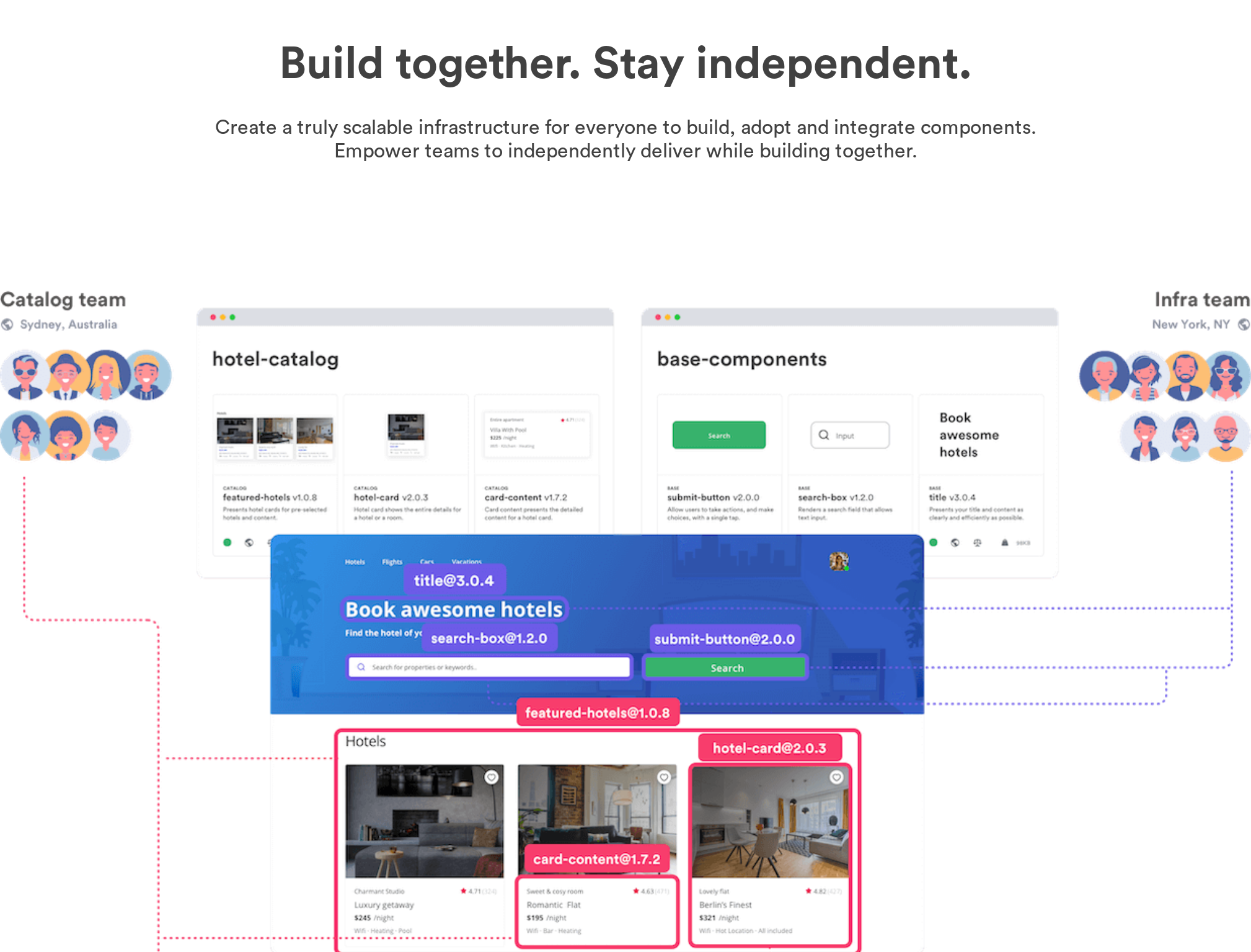1251x952 pixels.
Task: Open card-content v1.7.2 component preview thumbnail
Action: click(537, 434)
